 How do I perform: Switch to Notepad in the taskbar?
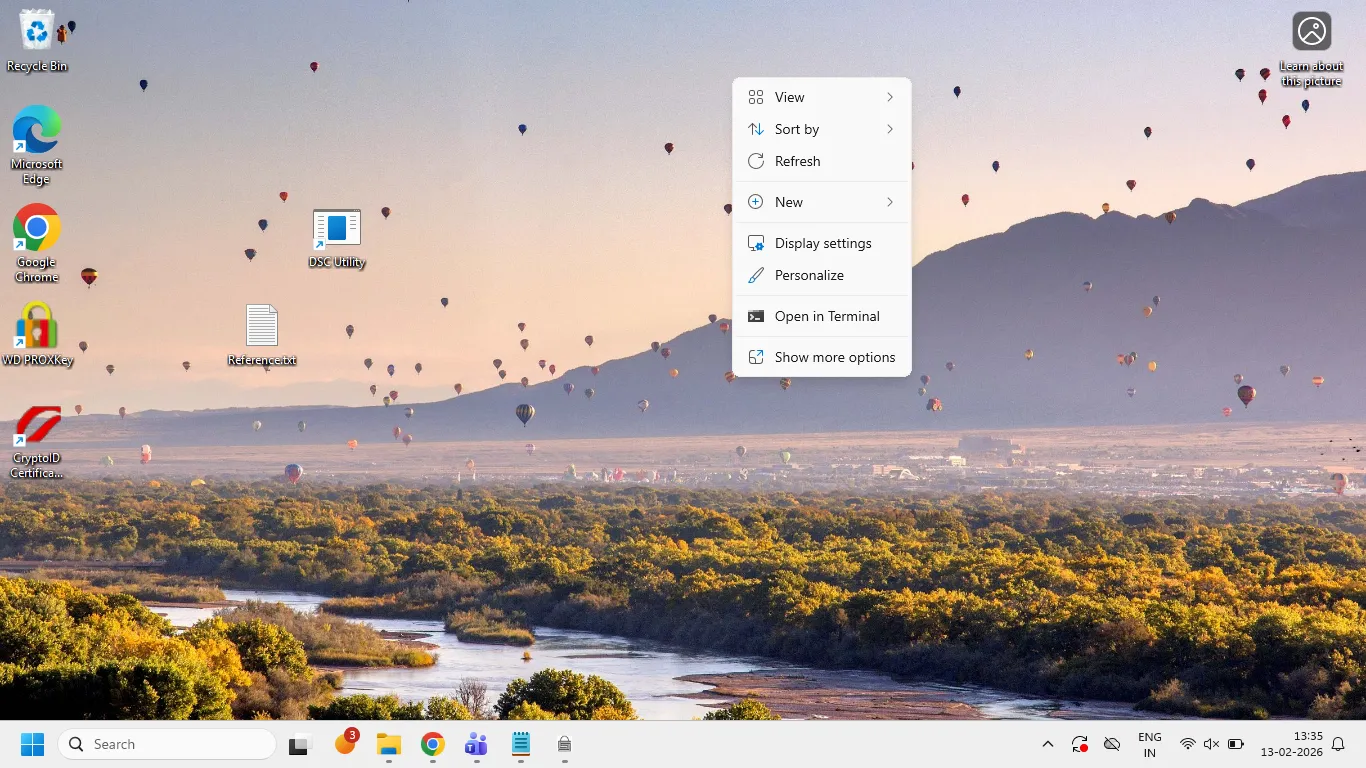click(x=520, y=744)
